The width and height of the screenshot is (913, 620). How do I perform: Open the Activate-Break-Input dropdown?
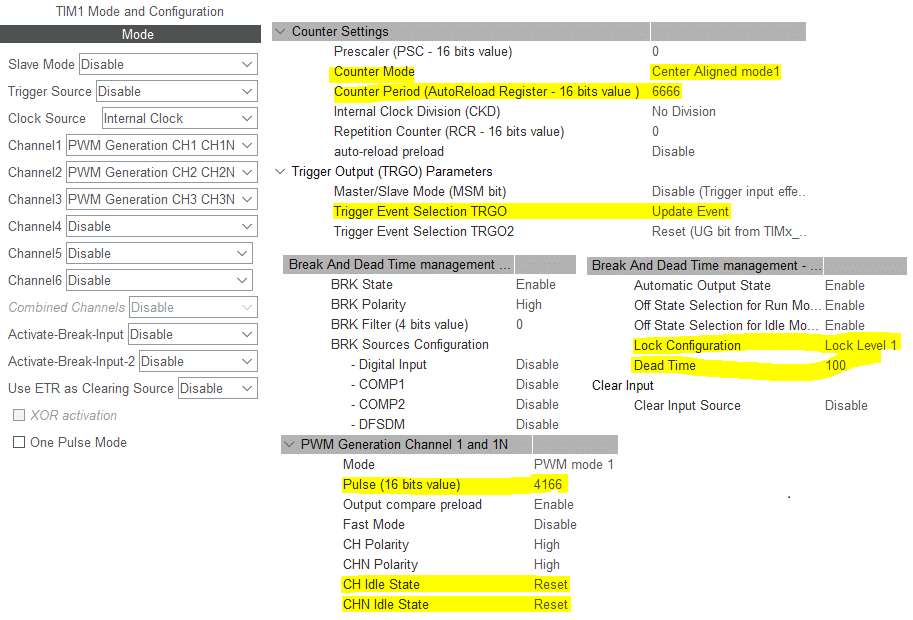tap(191, 334)
